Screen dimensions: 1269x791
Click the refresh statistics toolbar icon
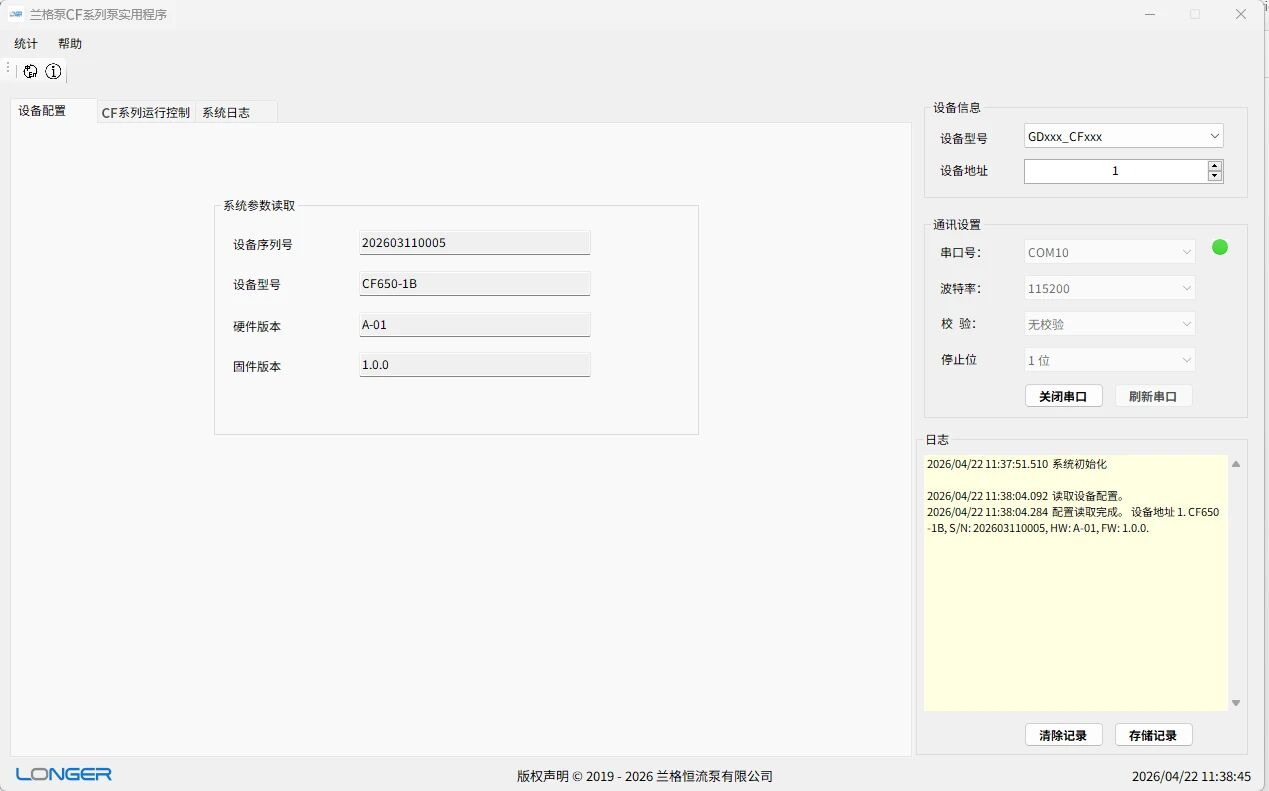(31, 71)
